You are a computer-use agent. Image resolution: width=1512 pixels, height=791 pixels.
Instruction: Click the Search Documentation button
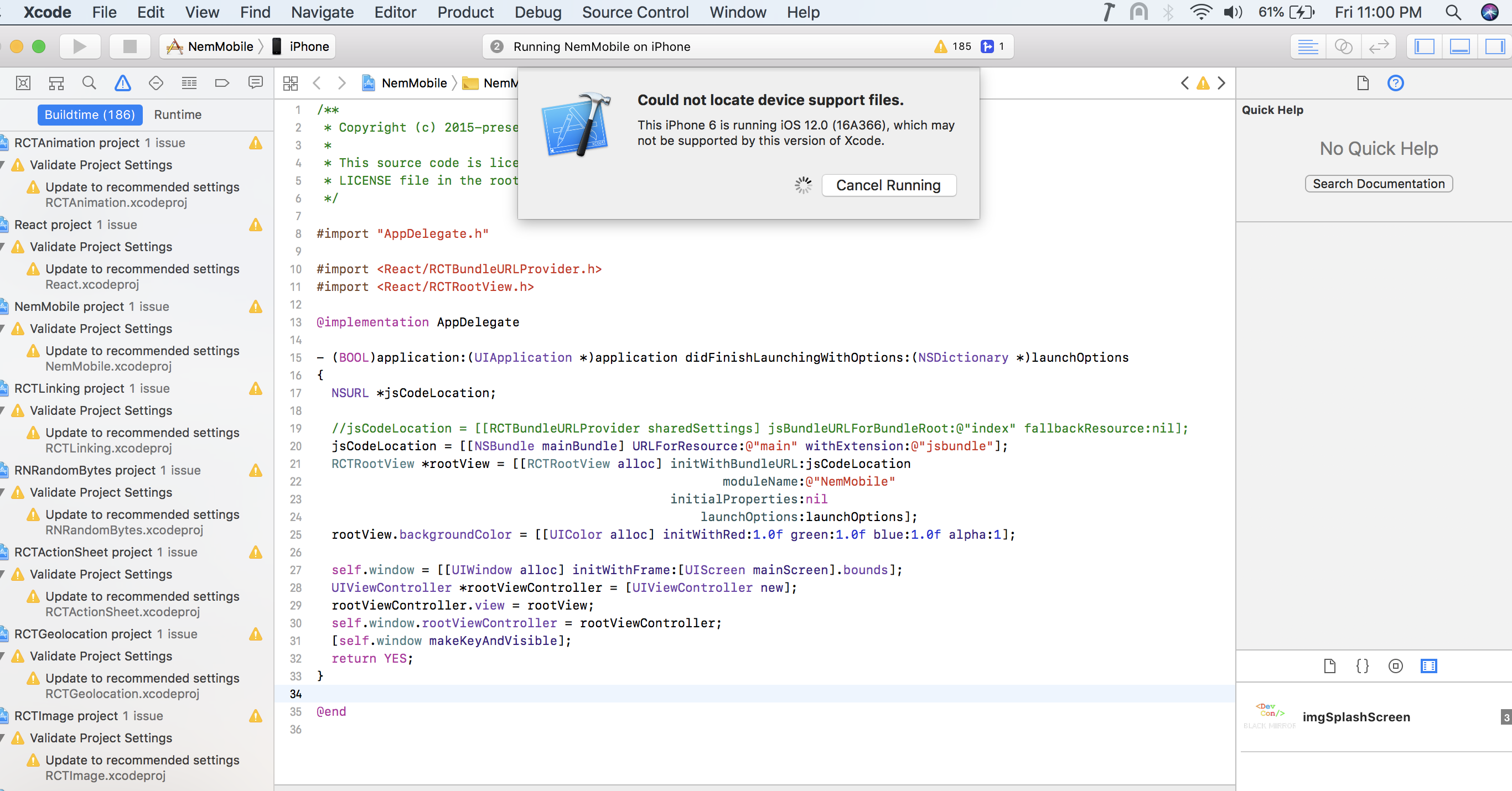[1378, 184]
